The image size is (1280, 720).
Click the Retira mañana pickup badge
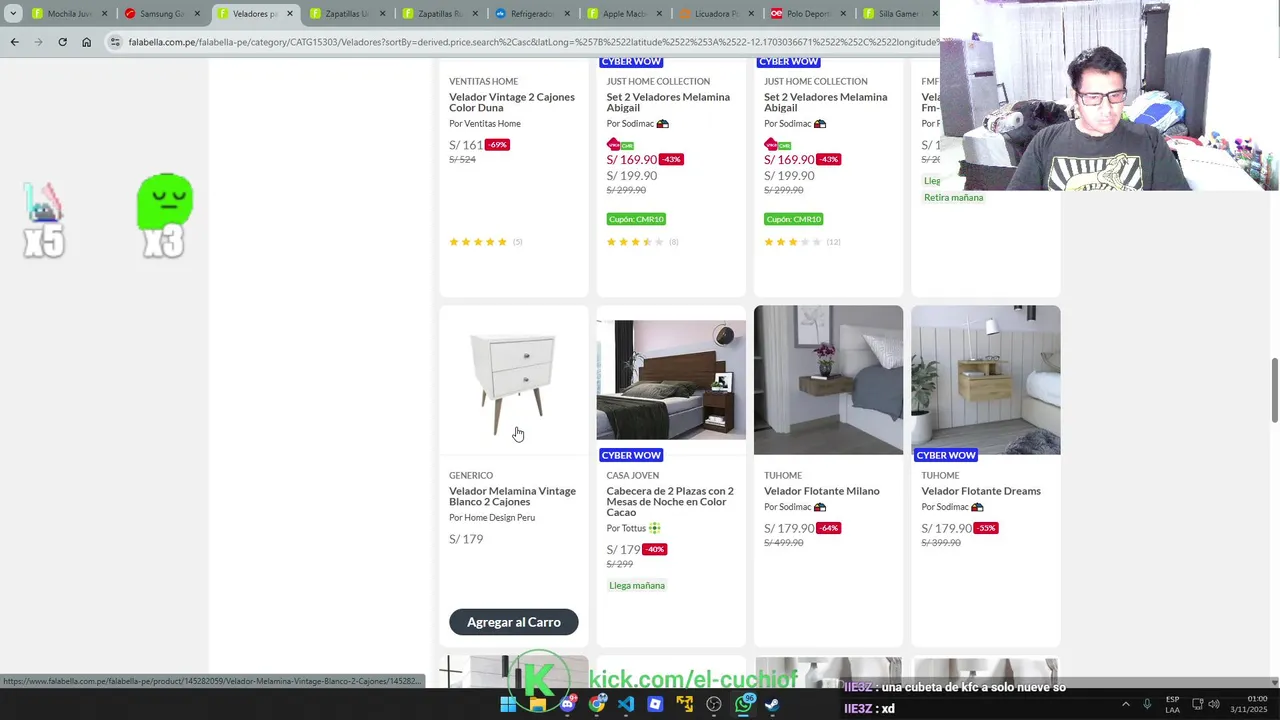953,198
